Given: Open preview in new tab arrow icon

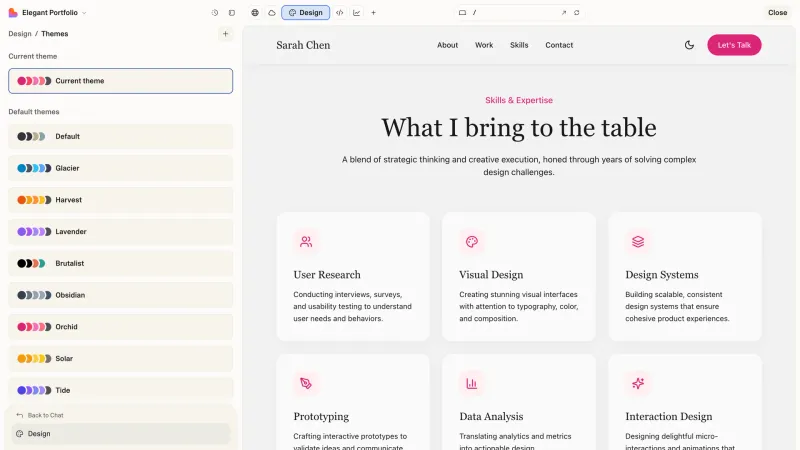Looking at the screenshot, I should click(x=564, y=13).
